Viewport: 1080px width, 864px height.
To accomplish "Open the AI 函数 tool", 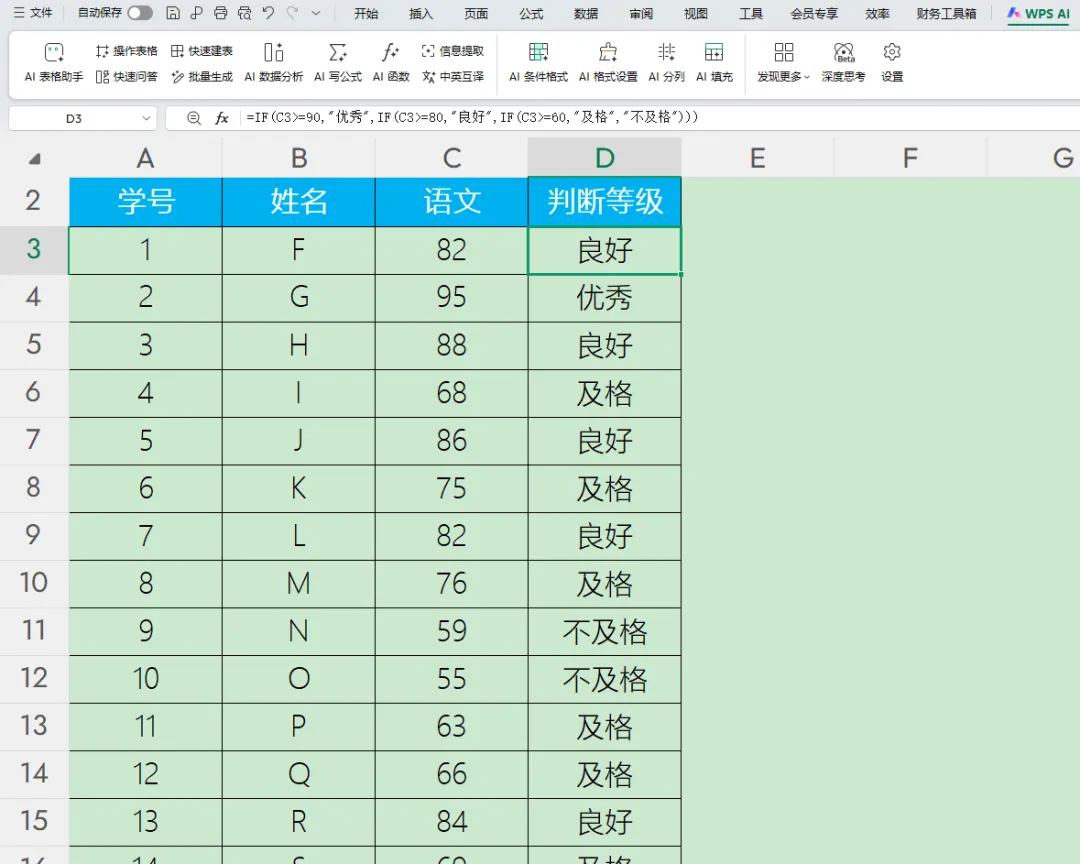I will 391,63.
